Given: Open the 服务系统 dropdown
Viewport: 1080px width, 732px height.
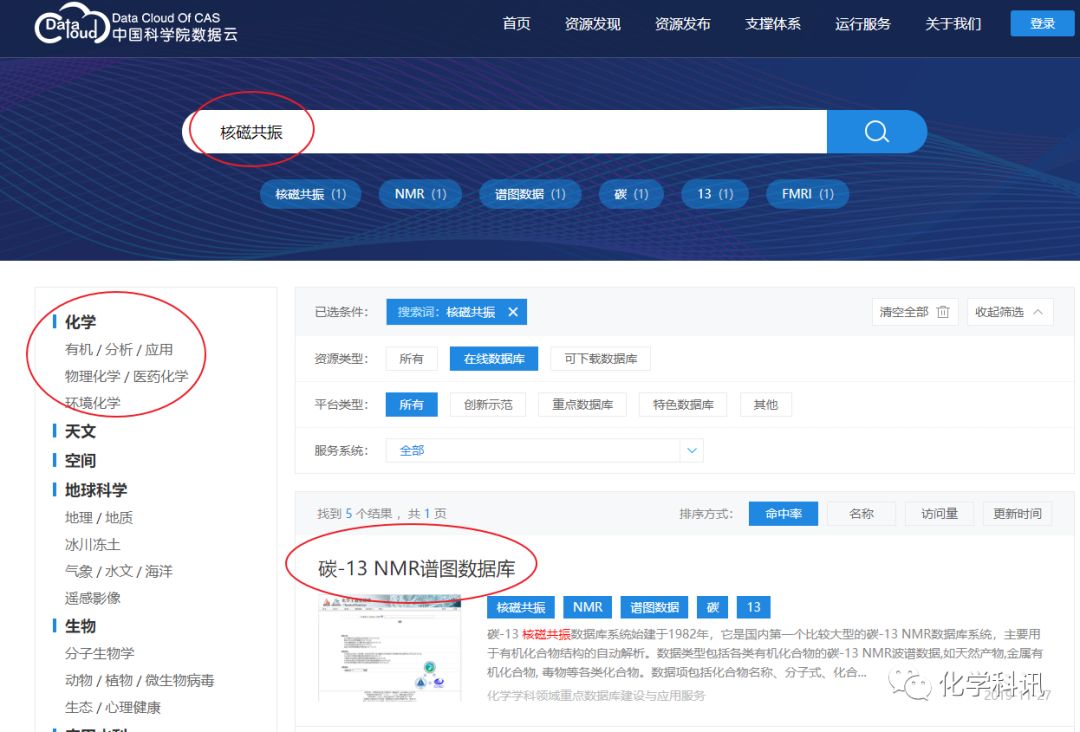Looking at the screenshot, I should (691, 451).
